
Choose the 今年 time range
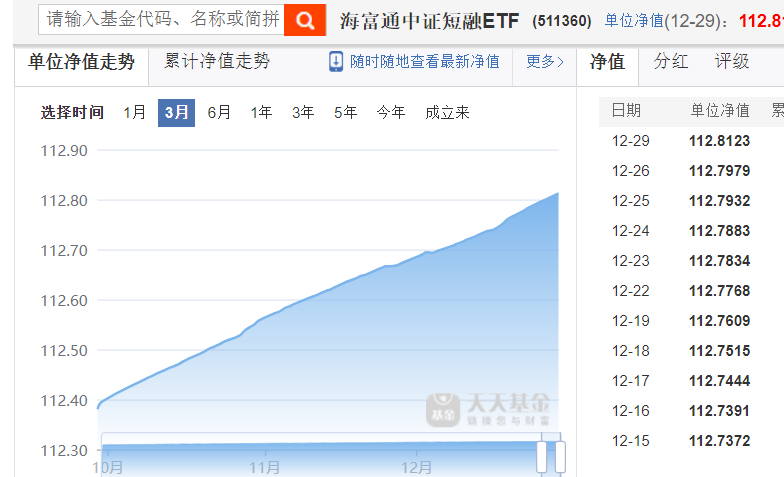coord(390,112)
